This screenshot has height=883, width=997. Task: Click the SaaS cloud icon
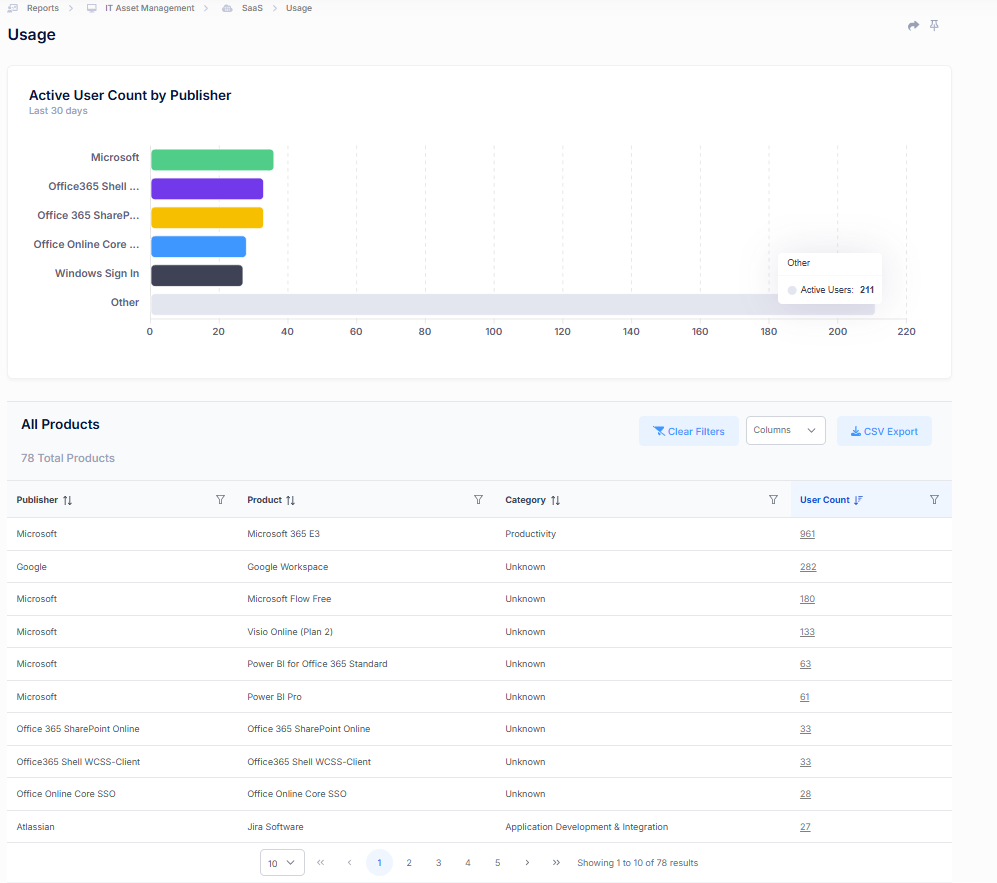click(x=227, y=8)
